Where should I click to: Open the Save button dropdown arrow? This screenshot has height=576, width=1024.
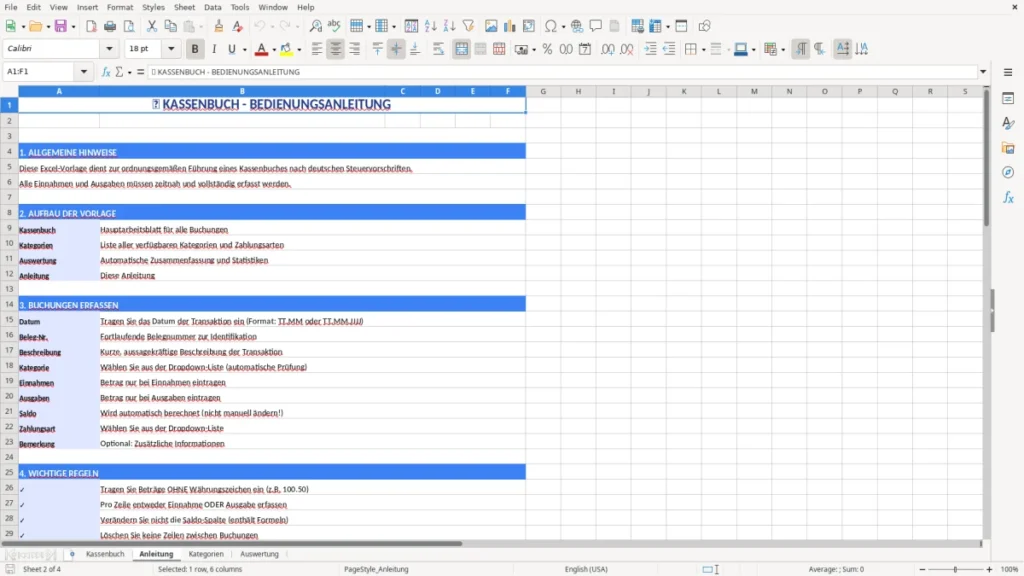[x=73, y=27]
